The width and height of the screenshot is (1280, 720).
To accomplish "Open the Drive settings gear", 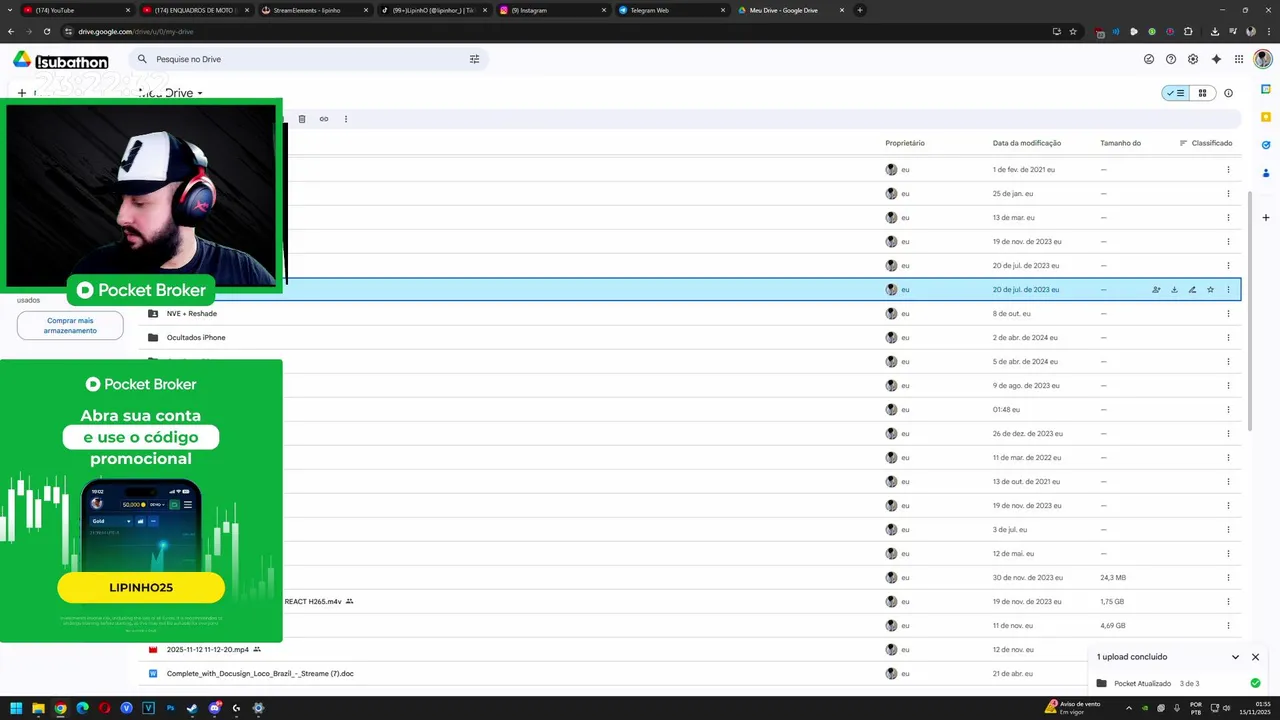I will (x=1193, y=59).
